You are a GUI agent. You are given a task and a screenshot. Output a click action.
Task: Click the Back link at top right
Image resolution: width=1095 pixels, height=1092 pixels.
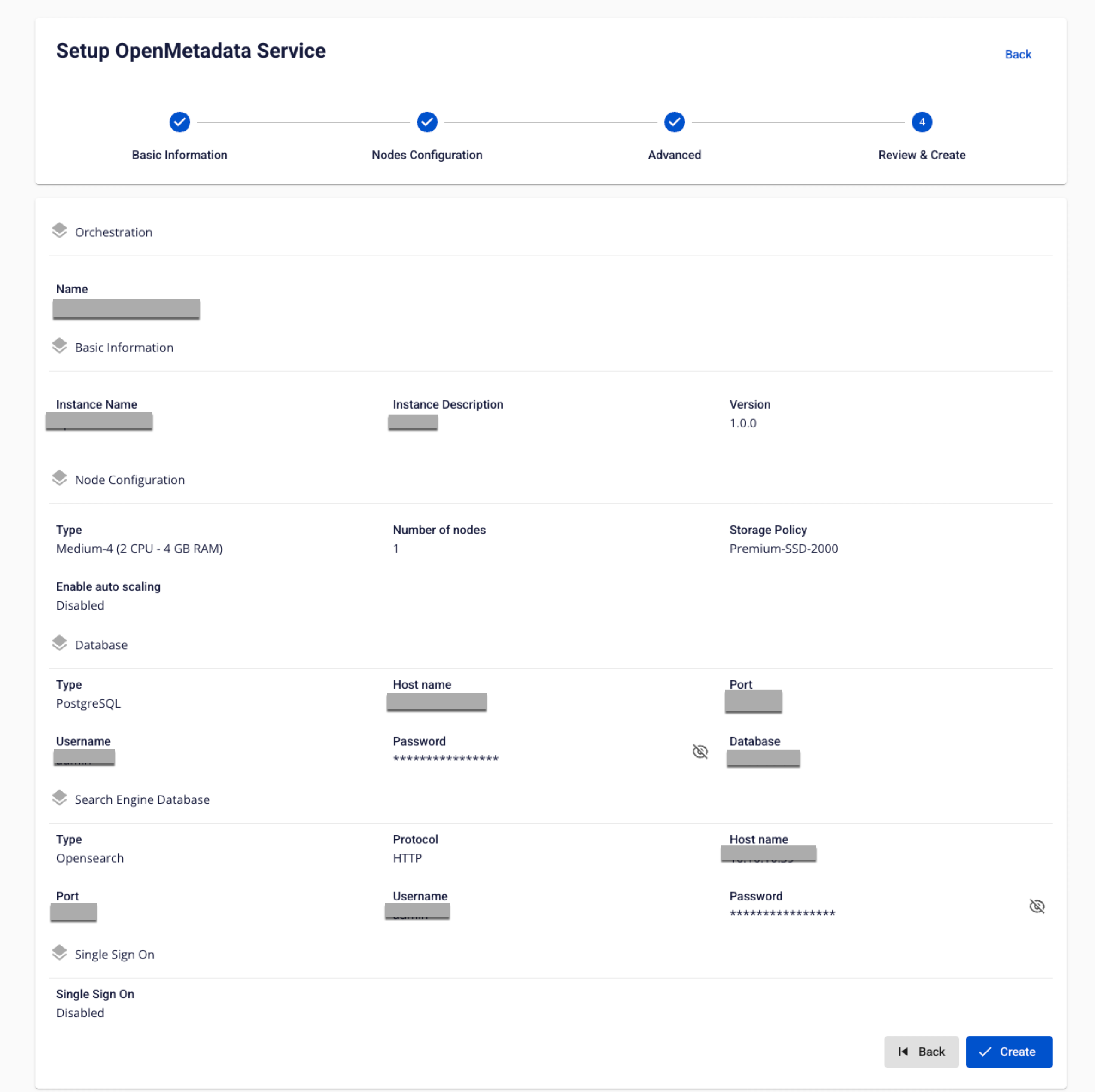pos(1018,55)
